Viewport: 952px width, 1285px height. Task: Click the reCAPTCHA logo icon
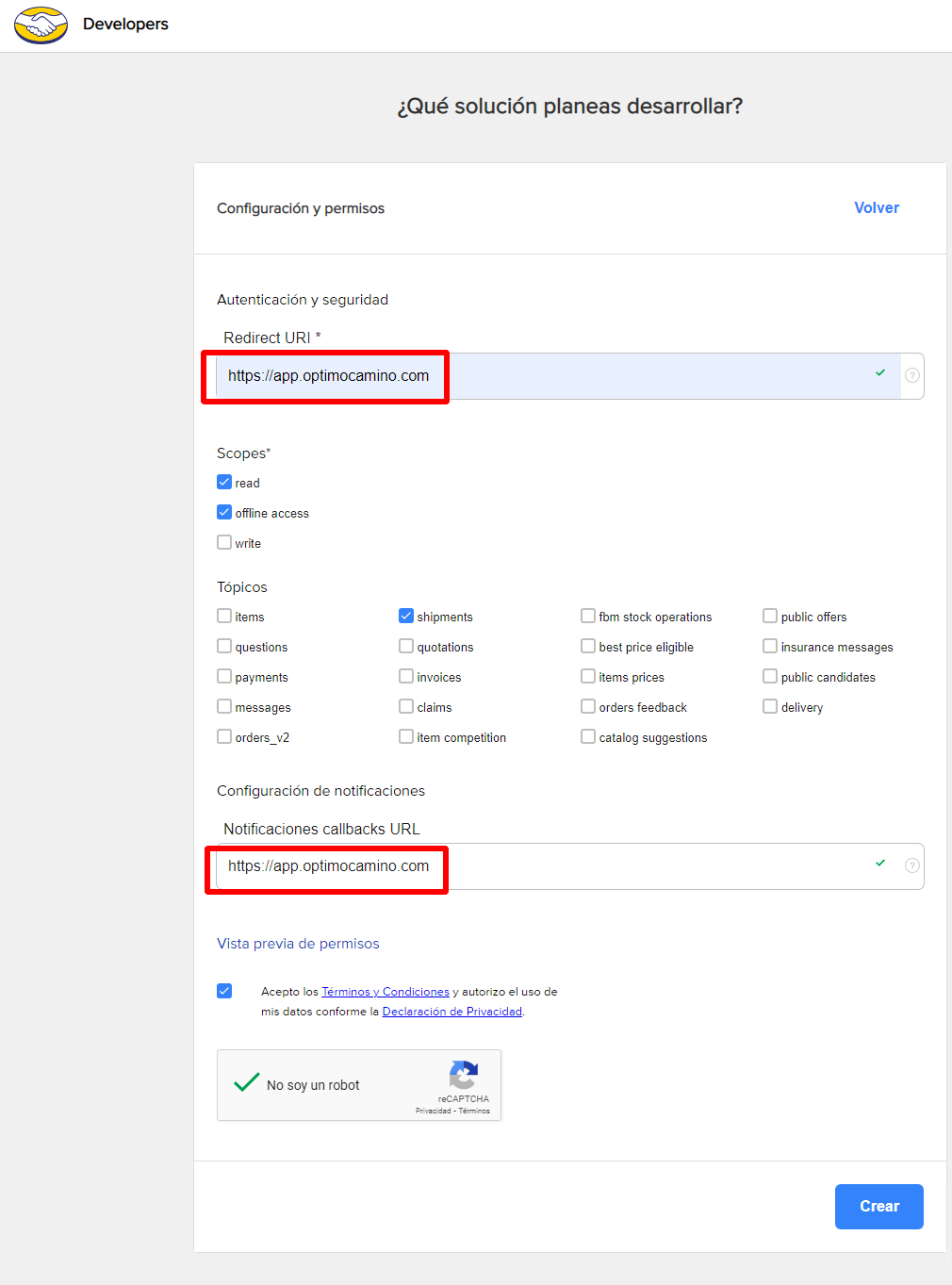coord(464,1075)
